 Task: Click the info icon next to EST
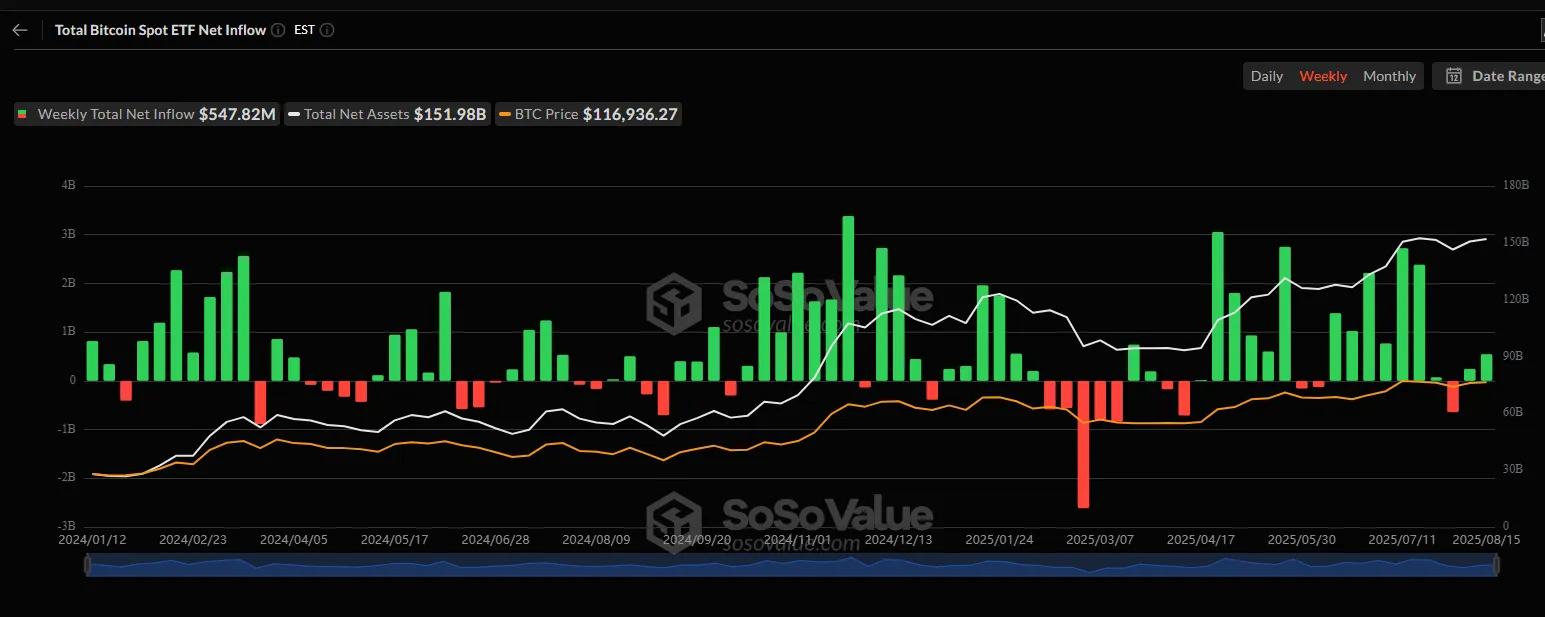pyautogui.click(x=327, y=30)
